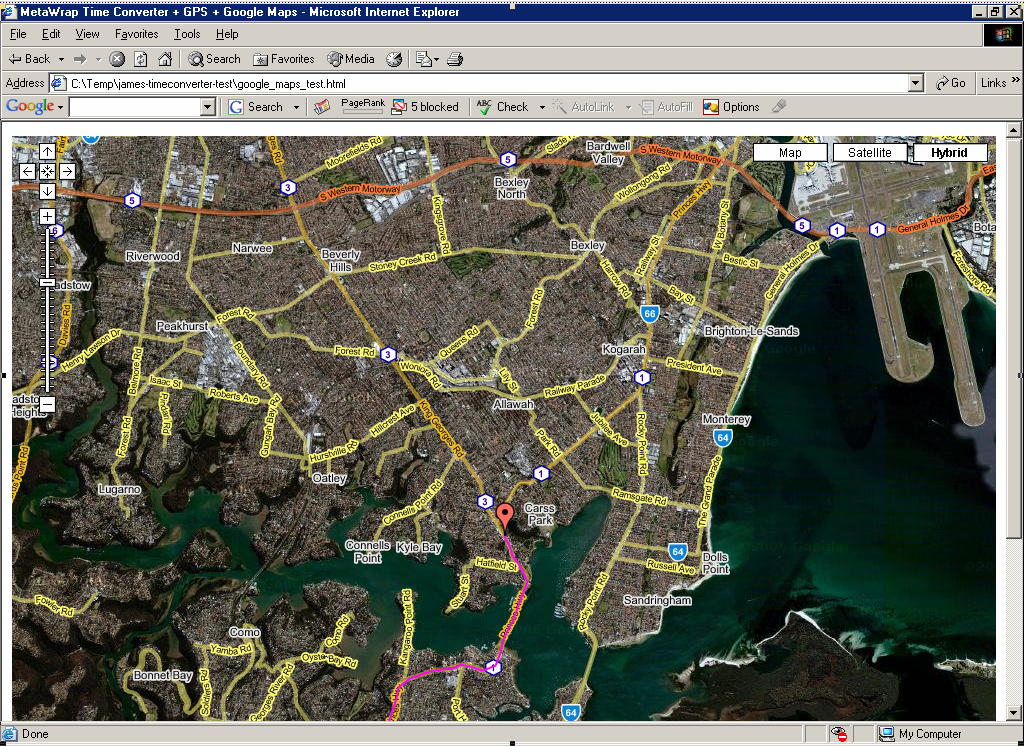Click the AutoLink toolbar button
The width and height of the screenshot is (1025, 746).
coord(584,107)
